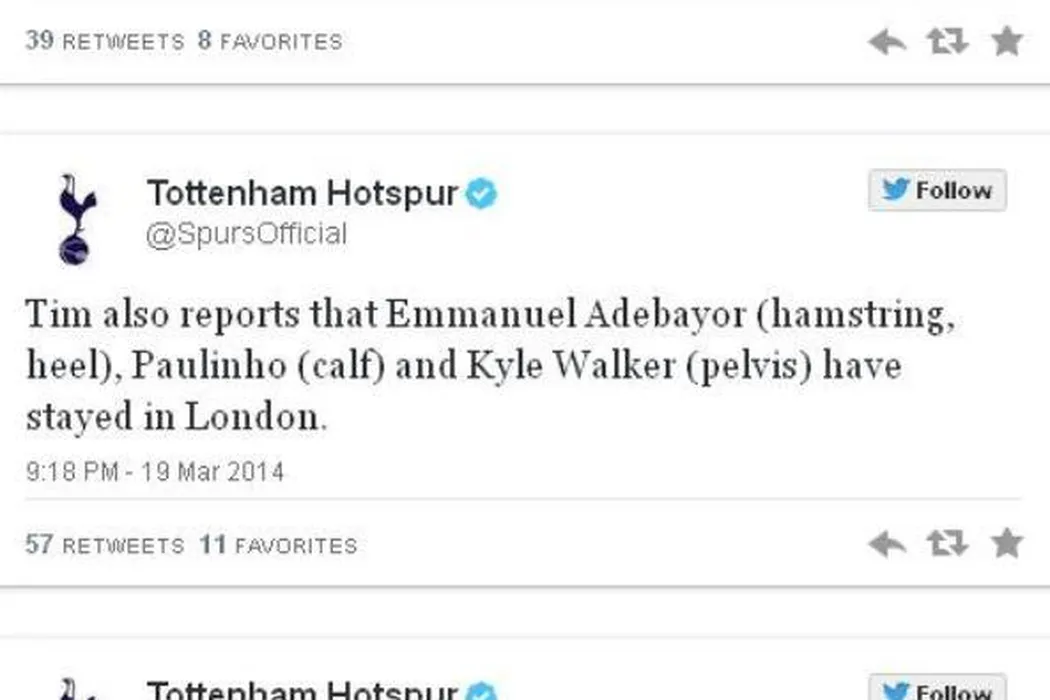
Task: Click the blue verified badge beside Tottenham Hotspur
Action: (481, 194)
